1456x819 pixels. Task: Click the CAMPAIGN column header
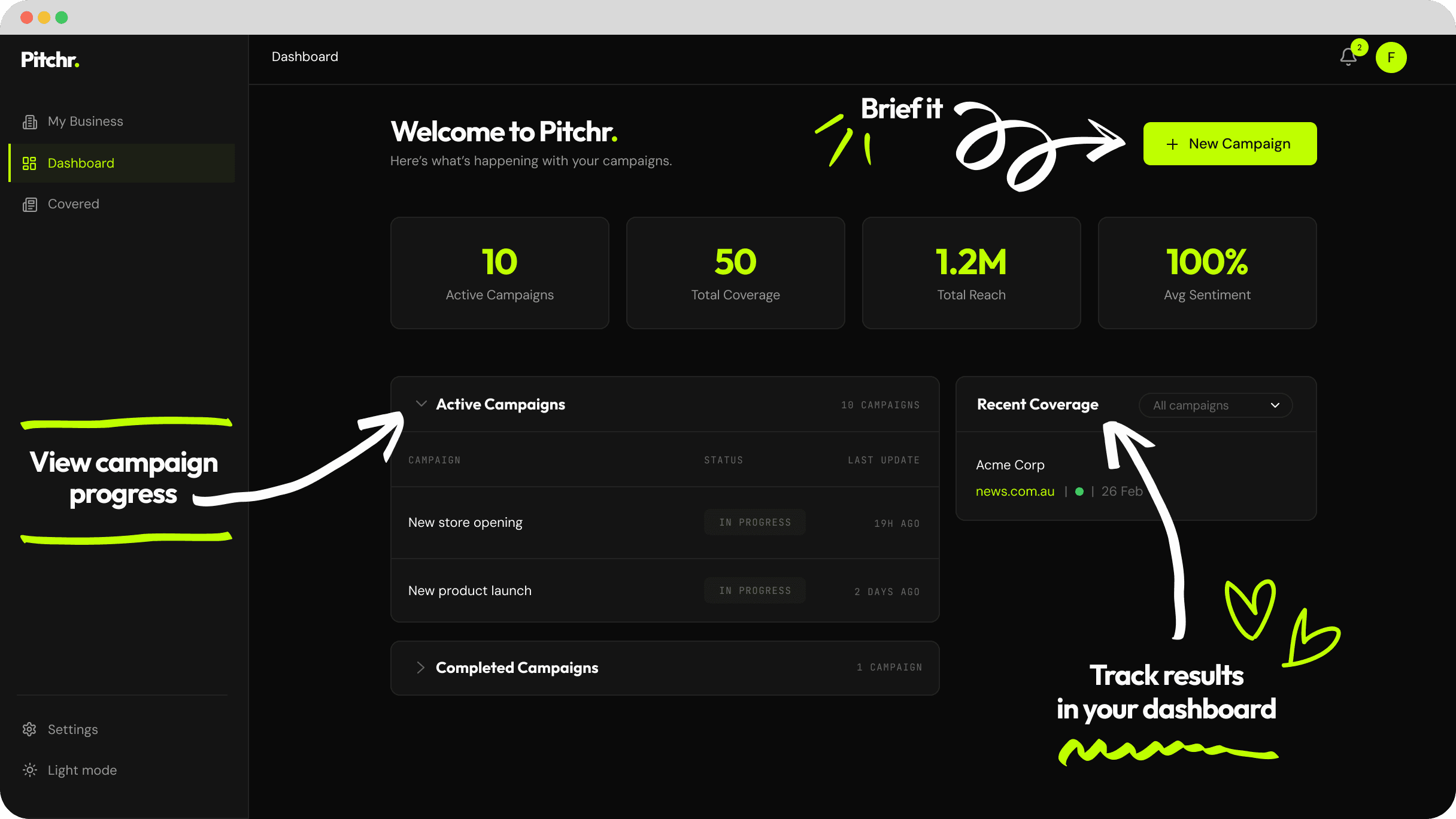[x=435, y=460]
